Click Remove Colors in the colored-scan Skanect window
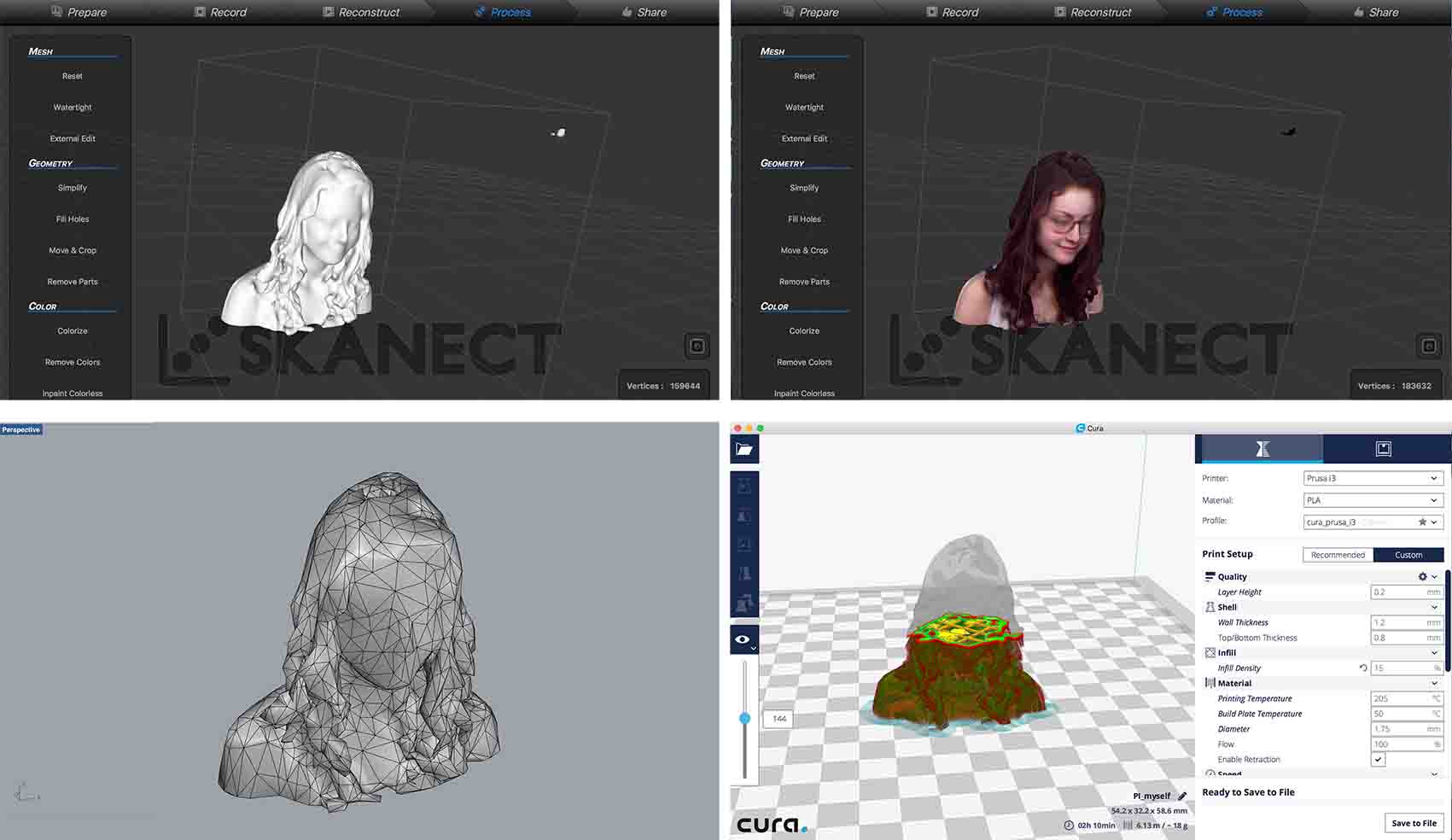 [804, 362]
